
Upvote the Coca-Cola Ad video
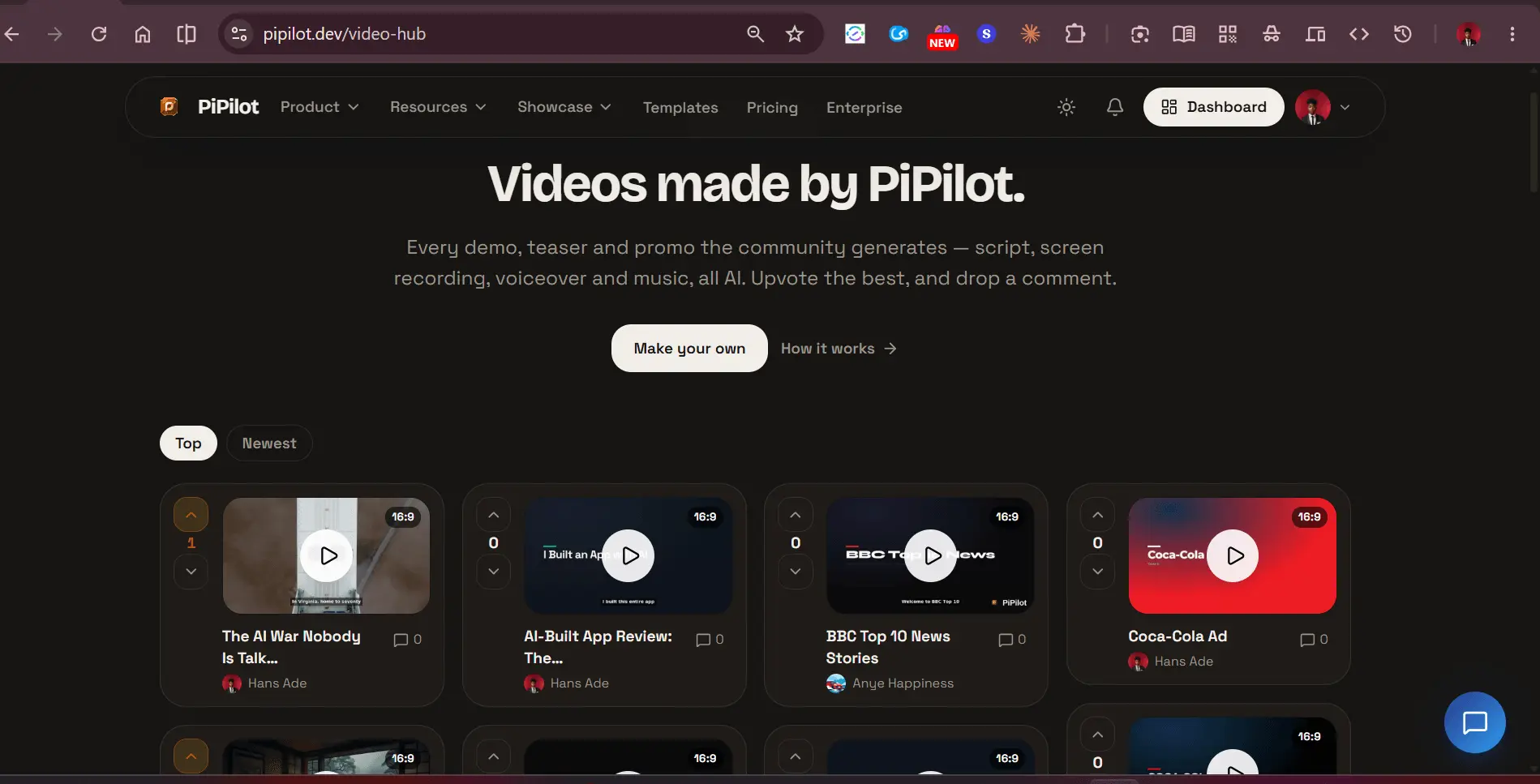click(x=1097, y=515)
